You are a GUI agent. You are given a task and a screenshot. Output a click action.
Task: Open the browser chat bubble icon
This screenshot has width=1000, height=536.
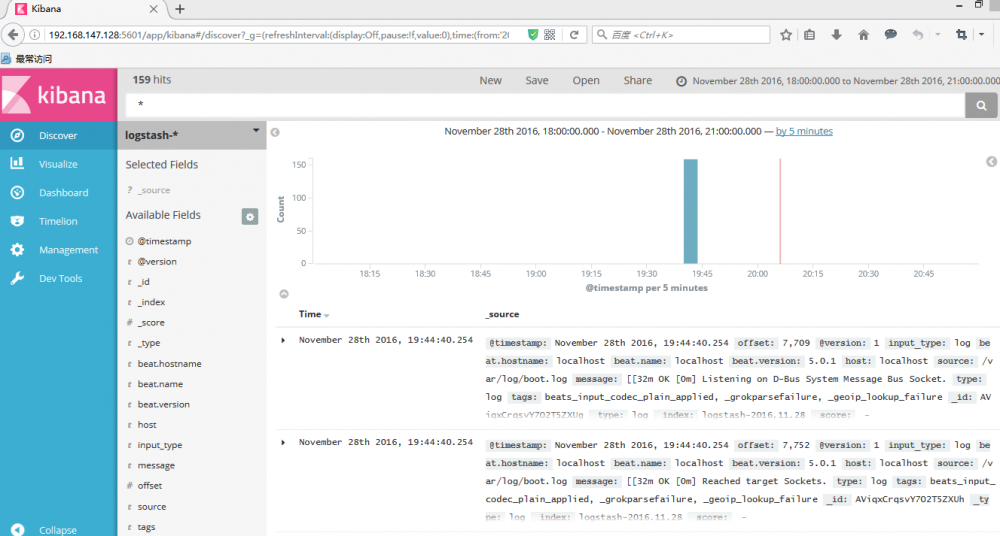tap(890, 34)
